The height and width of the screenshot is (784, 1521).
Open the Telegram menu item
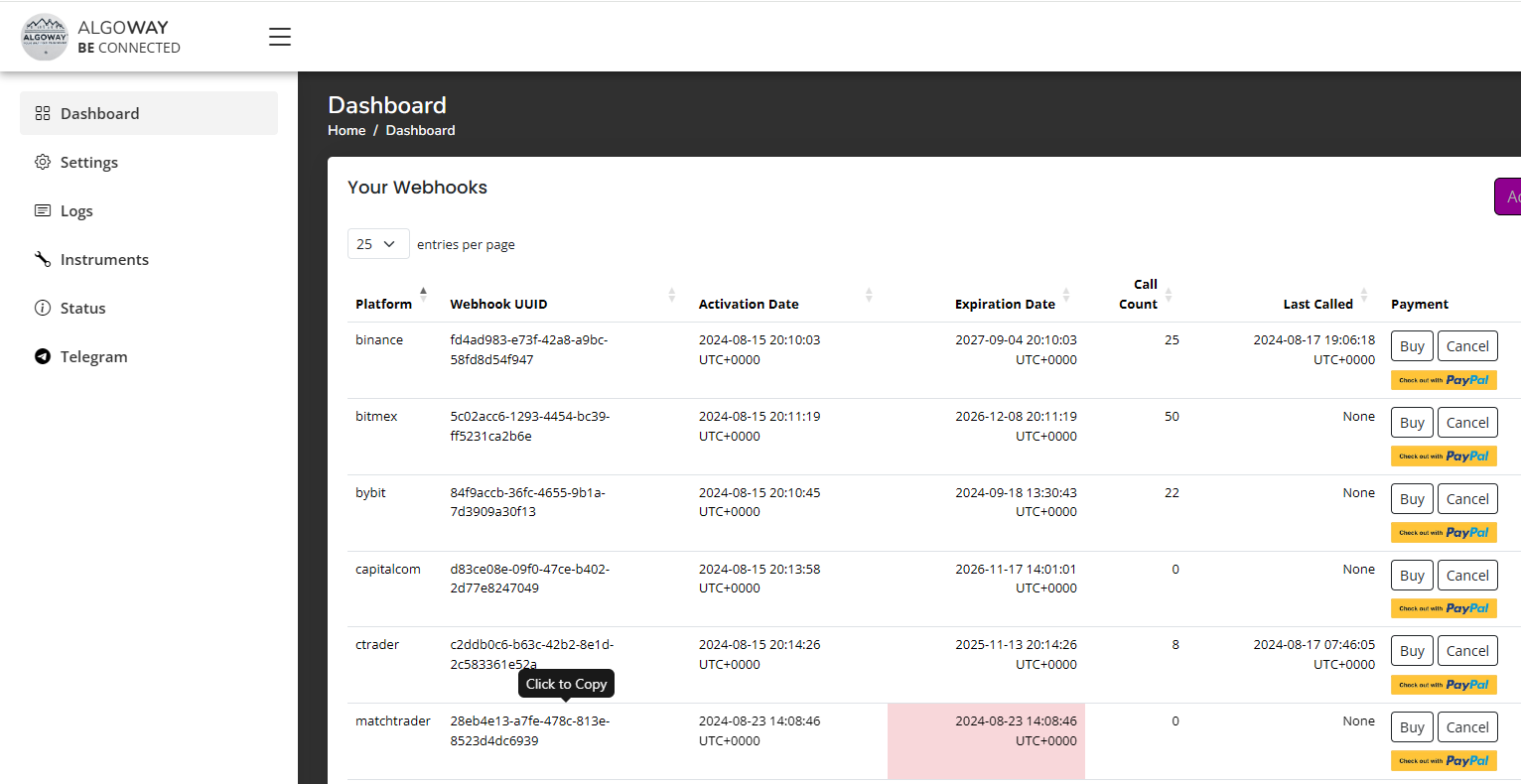click(x=149, y=356)
